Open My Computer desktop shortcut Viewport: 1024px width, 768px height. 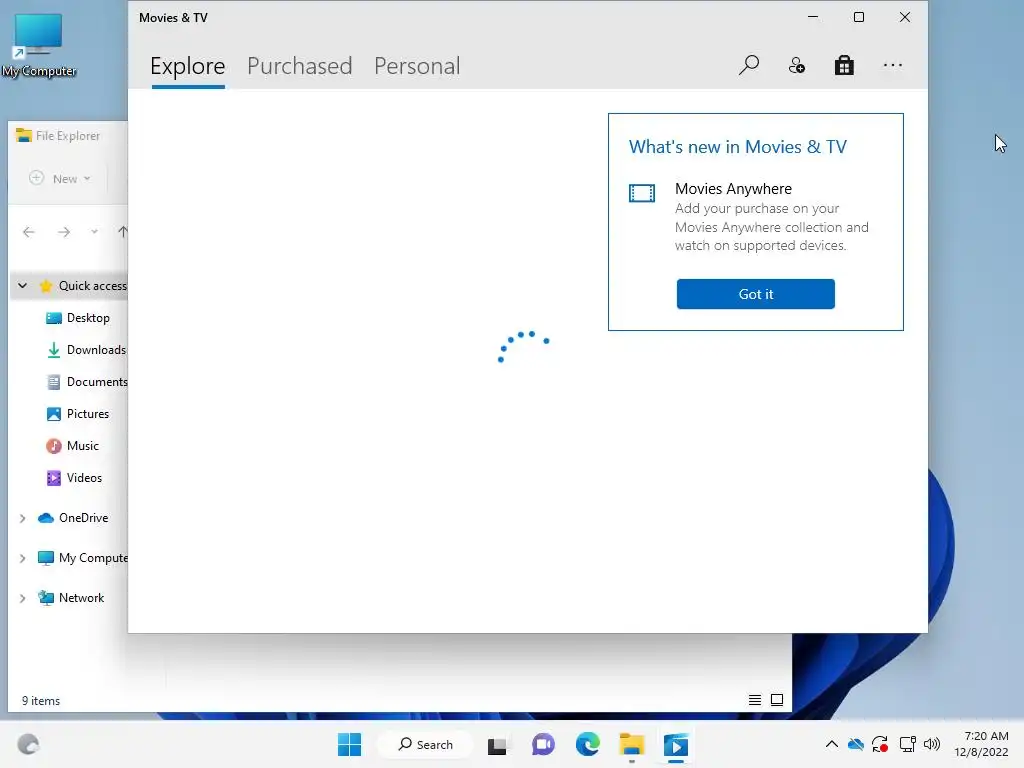(x=39, y=44)
